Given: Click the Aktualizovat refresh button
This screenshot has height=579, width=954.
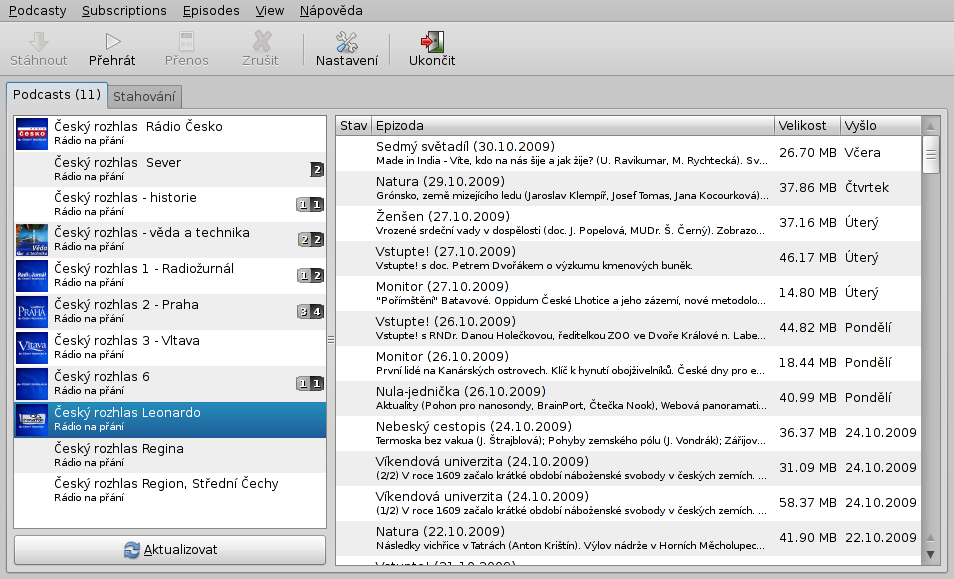Looking at the screenshot, I should click(170, 550).
